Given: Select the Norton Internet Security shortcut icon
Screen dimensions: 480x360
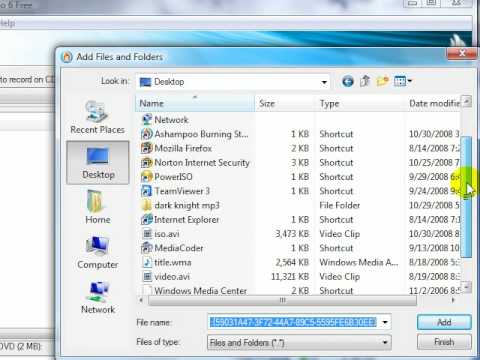Looking at the screenshot, I should tap(146, 163).
